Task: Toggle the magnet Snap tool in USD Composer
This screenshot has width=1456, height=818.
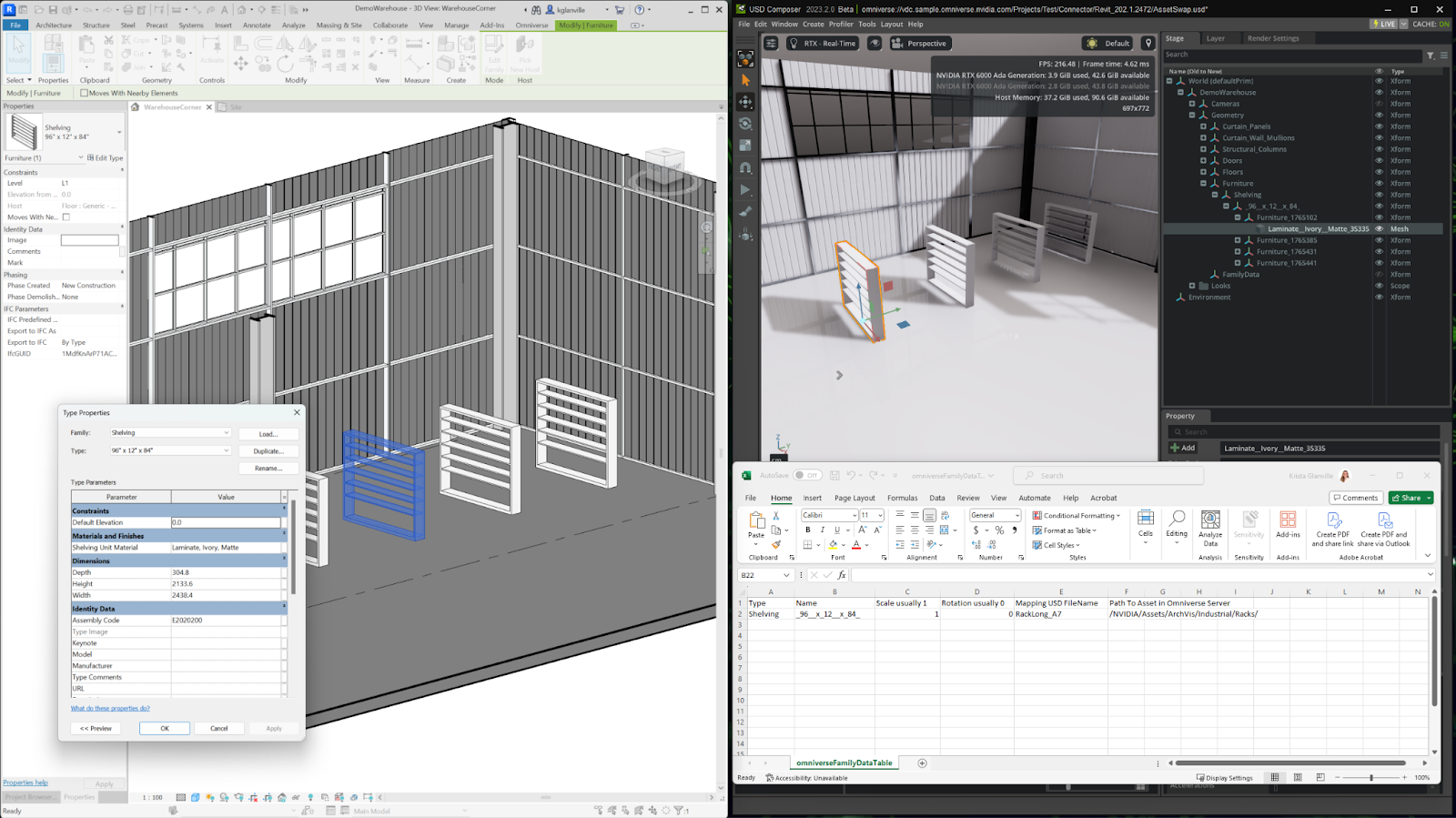Action: pos(745,168)
